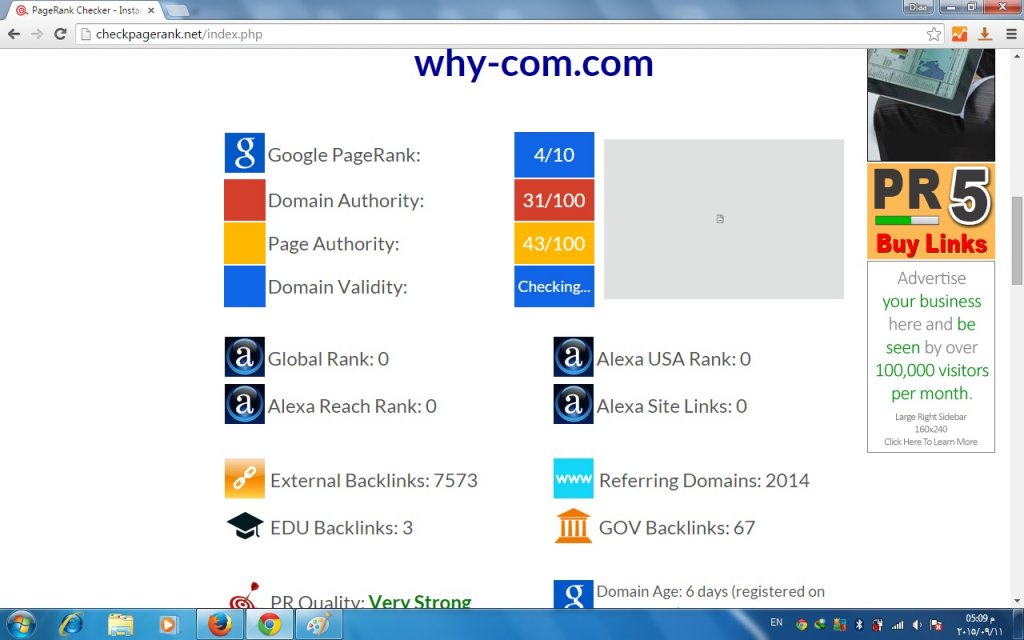Click the taskbar clock showing 05:09
The height and width of the screenshot is (640, 1024).
coord(979,625)
